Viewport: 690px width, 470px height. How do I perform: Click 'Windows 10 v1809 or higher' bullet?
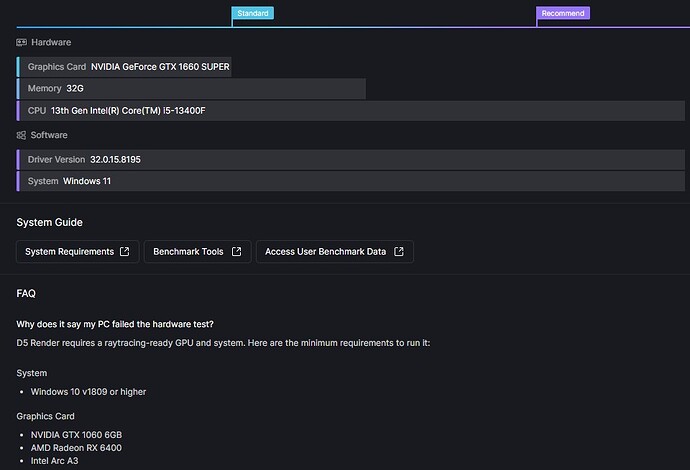pos(88,392)
